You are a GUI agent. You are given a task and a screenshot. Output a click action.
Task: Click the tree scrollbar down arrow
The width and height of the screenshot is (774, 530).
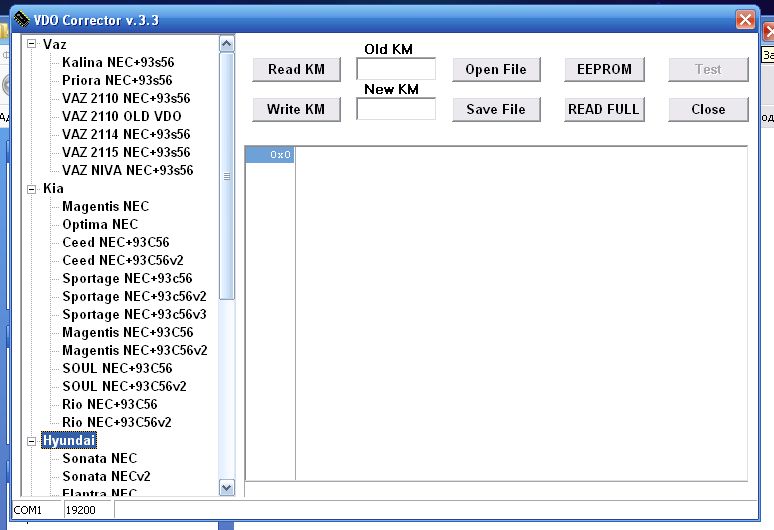tap(227, 488)
